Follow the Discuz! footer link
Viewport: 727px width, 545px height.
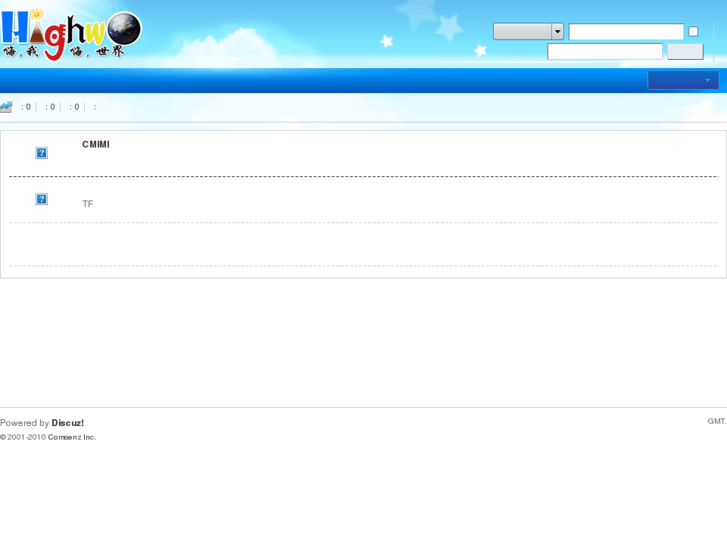tap(68, 423)
